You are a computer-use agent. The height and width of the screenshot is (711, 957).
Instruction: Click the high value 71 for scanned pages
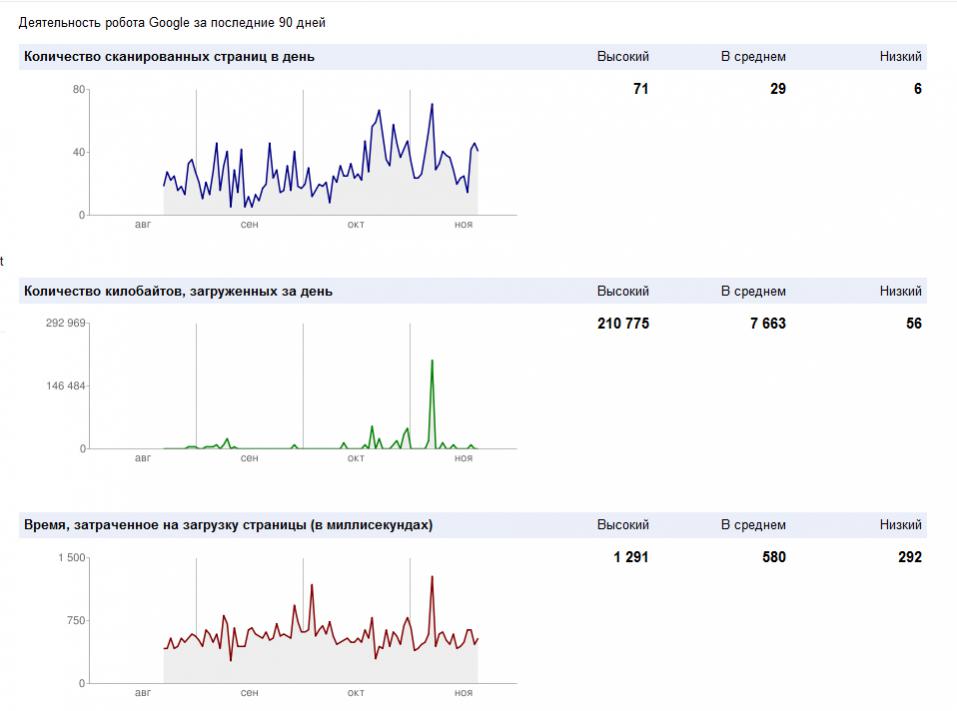click(x=640, y=89)
